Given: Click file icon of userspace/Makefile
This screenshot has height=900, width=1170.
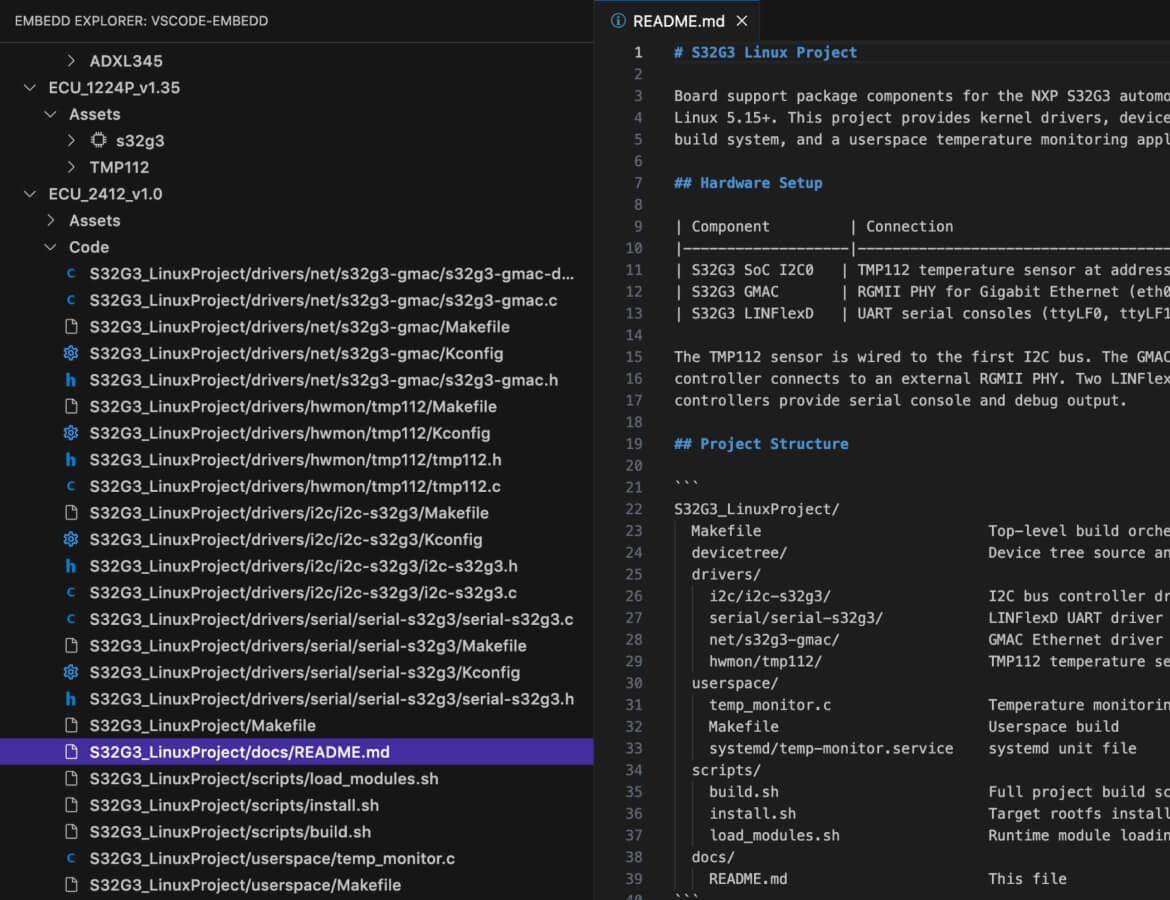Looking at the screenshot, I should (71, 885).
